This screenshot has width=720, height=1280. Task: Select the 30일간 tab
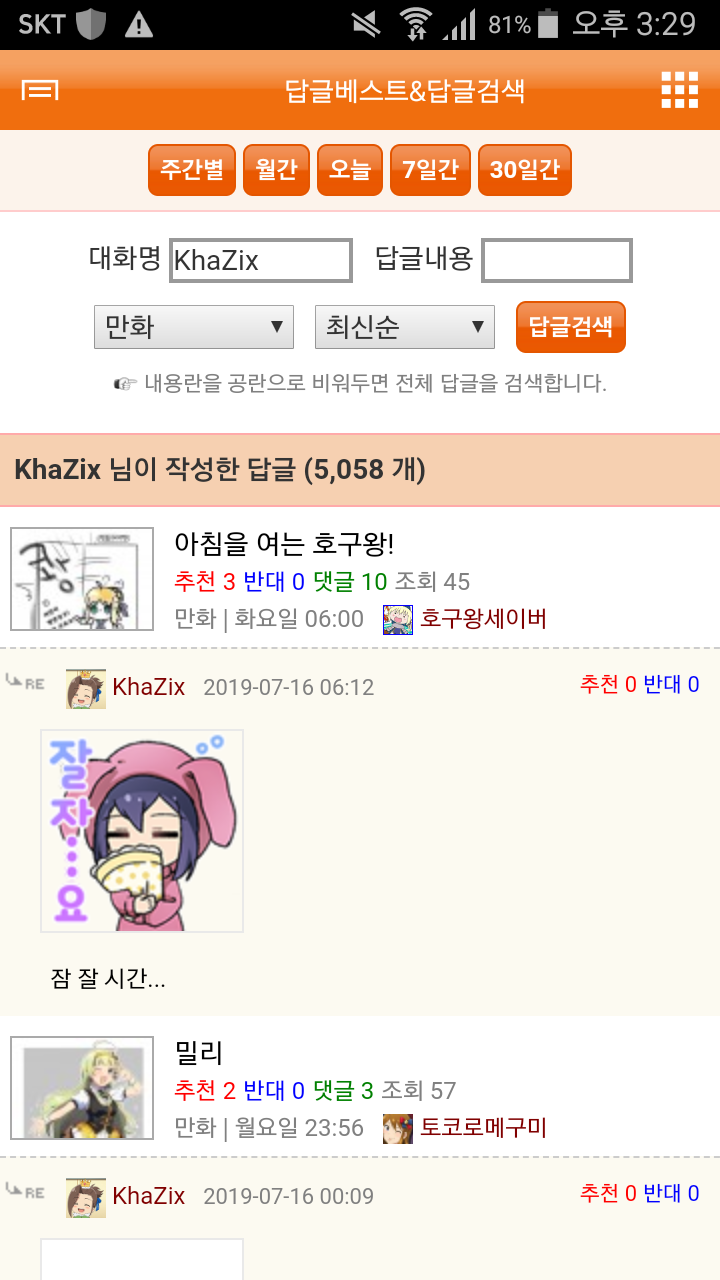[525, 170]
